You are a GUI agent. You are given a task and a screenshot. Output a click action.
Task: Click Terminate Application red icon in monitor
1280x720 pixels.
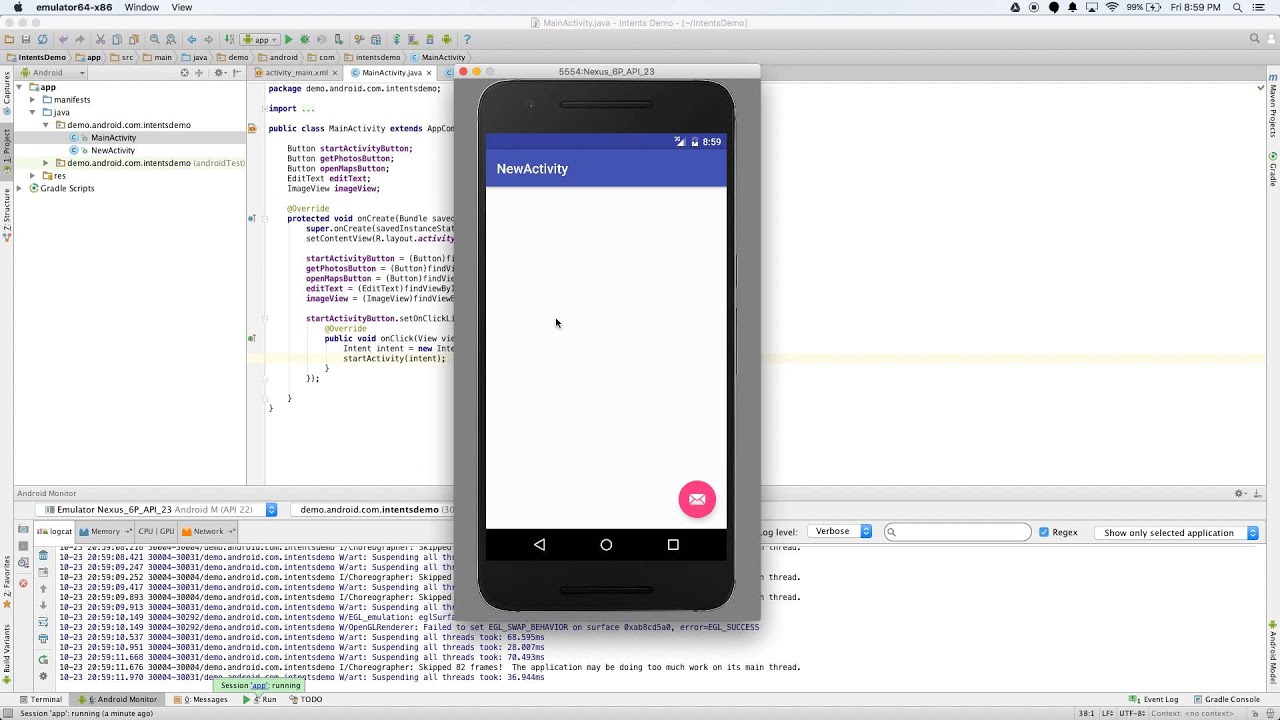23,583
